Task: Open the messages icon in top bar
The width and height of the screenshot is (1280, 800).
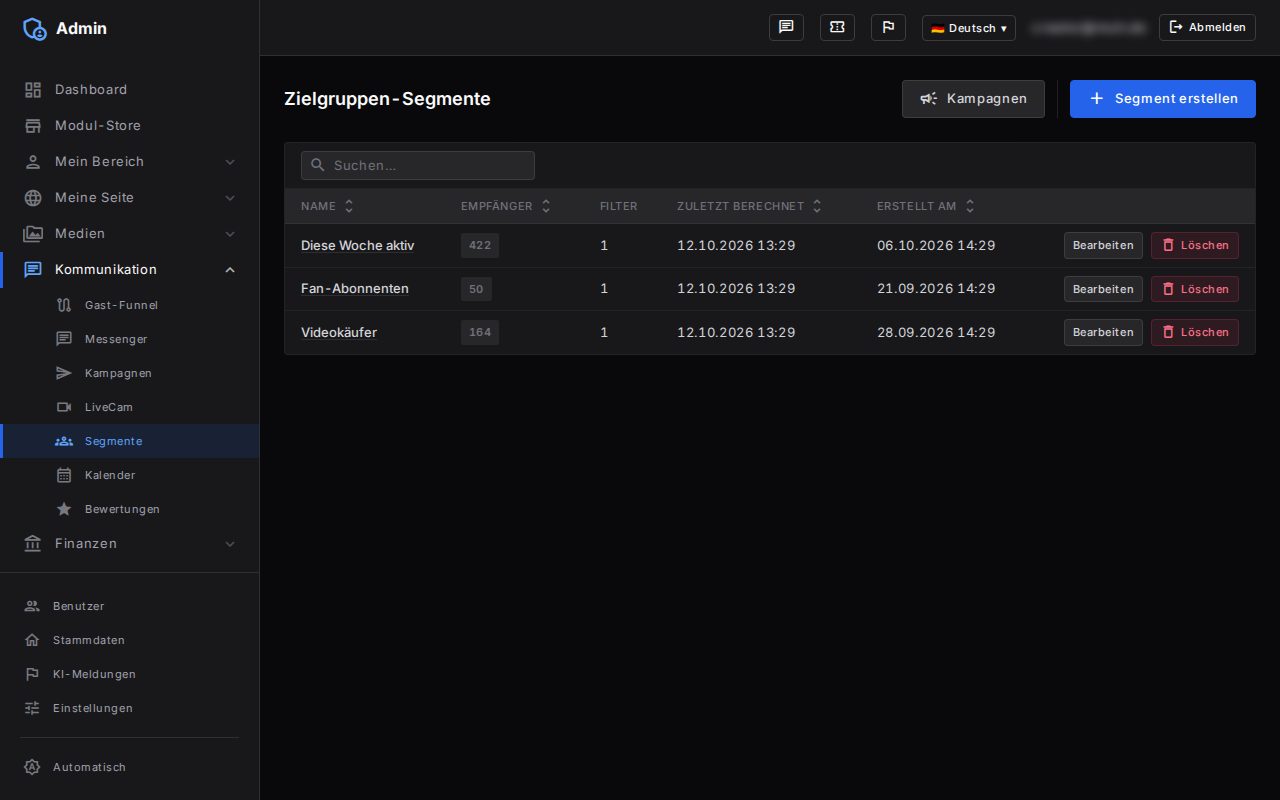Action: (x=786, y=27)
